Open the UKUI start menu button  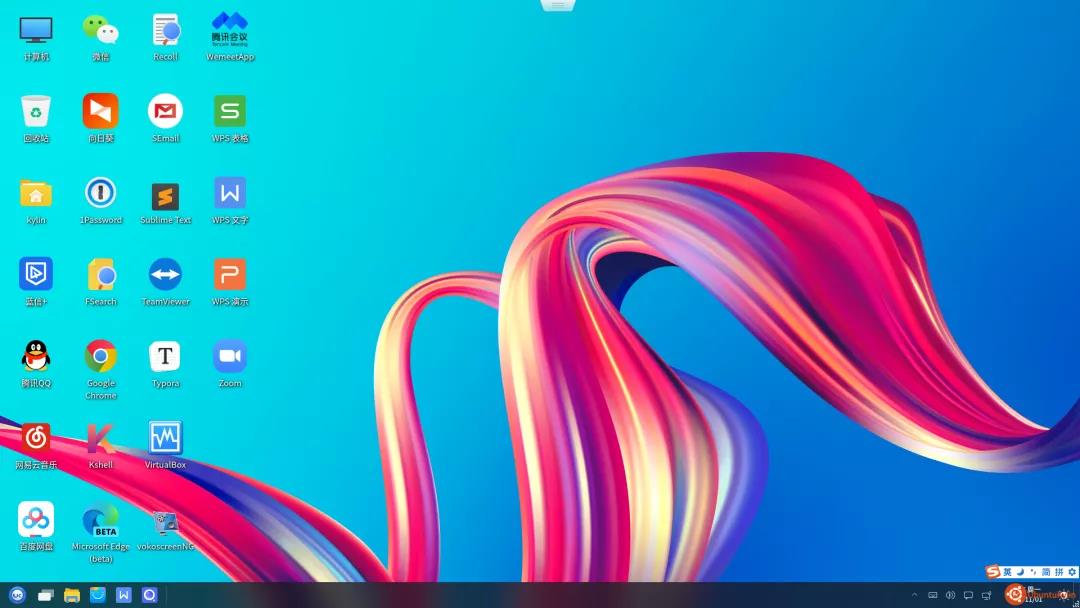tap(16, 595)
